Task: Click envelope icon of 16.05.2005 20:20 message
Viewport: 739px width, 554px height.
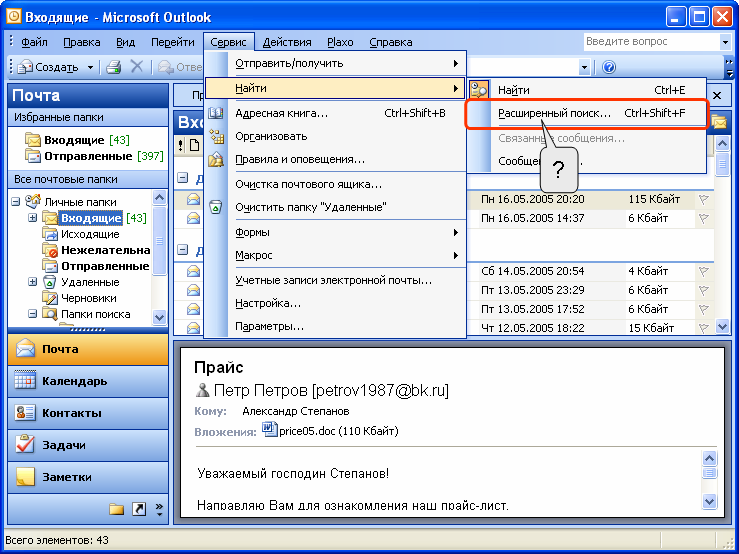Action: pos(193,199)
